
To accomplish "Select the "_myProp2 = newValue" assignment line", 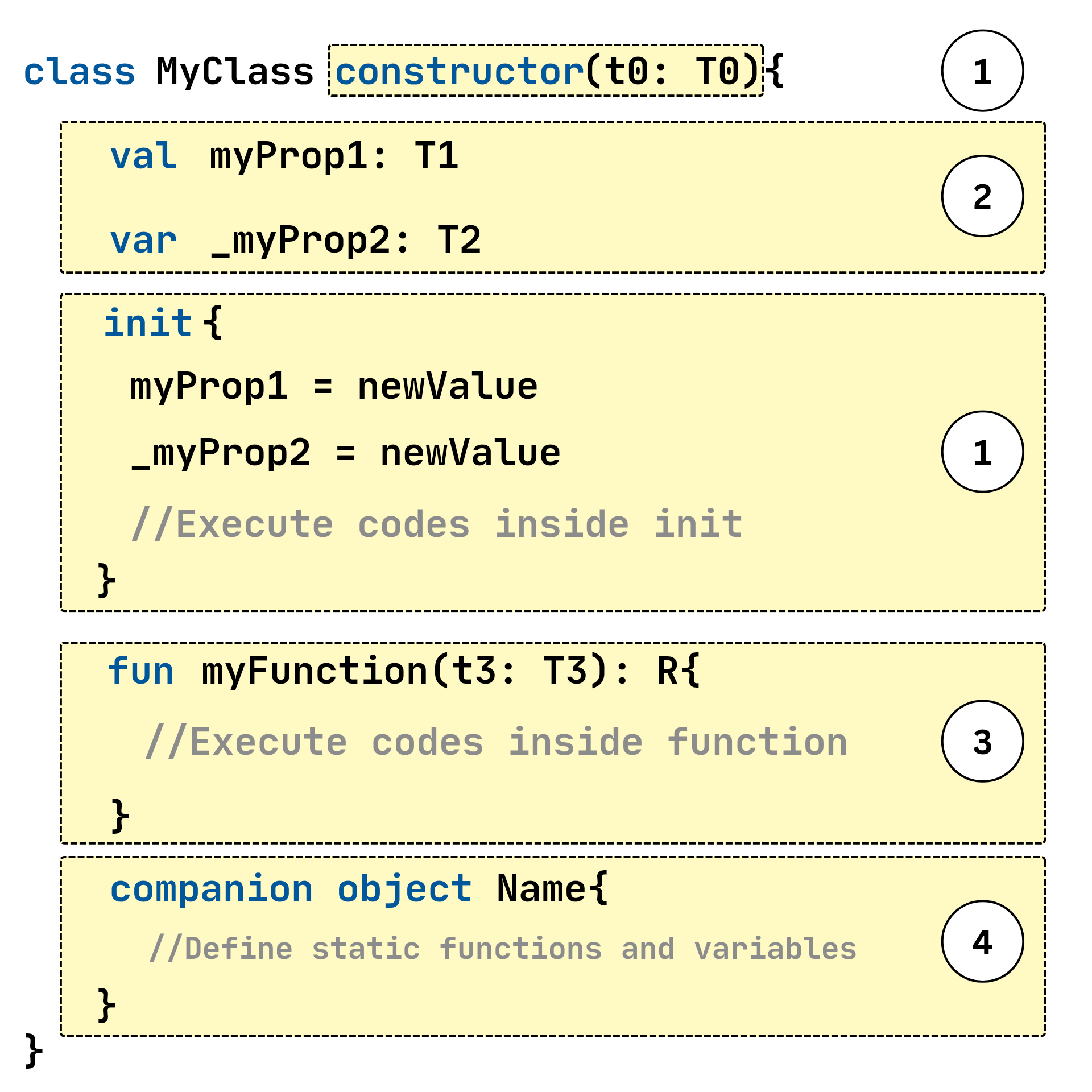I will [x=346, y=454].
